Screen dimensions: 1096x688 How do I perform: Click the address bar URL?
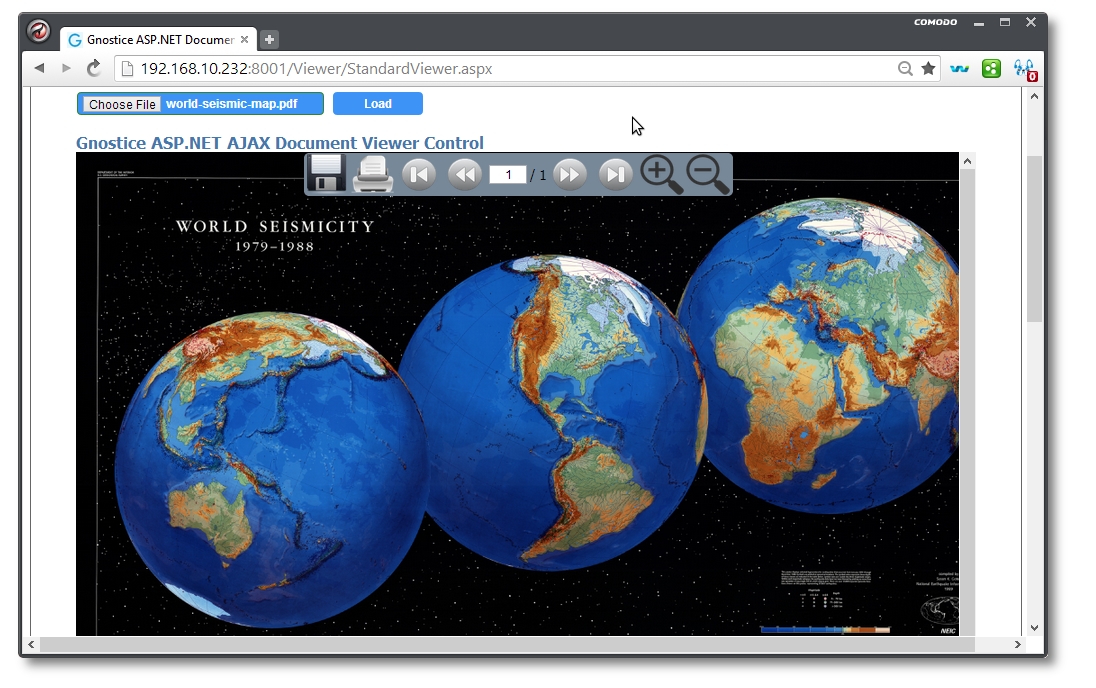pyautogui.click(x=316, y=69)
